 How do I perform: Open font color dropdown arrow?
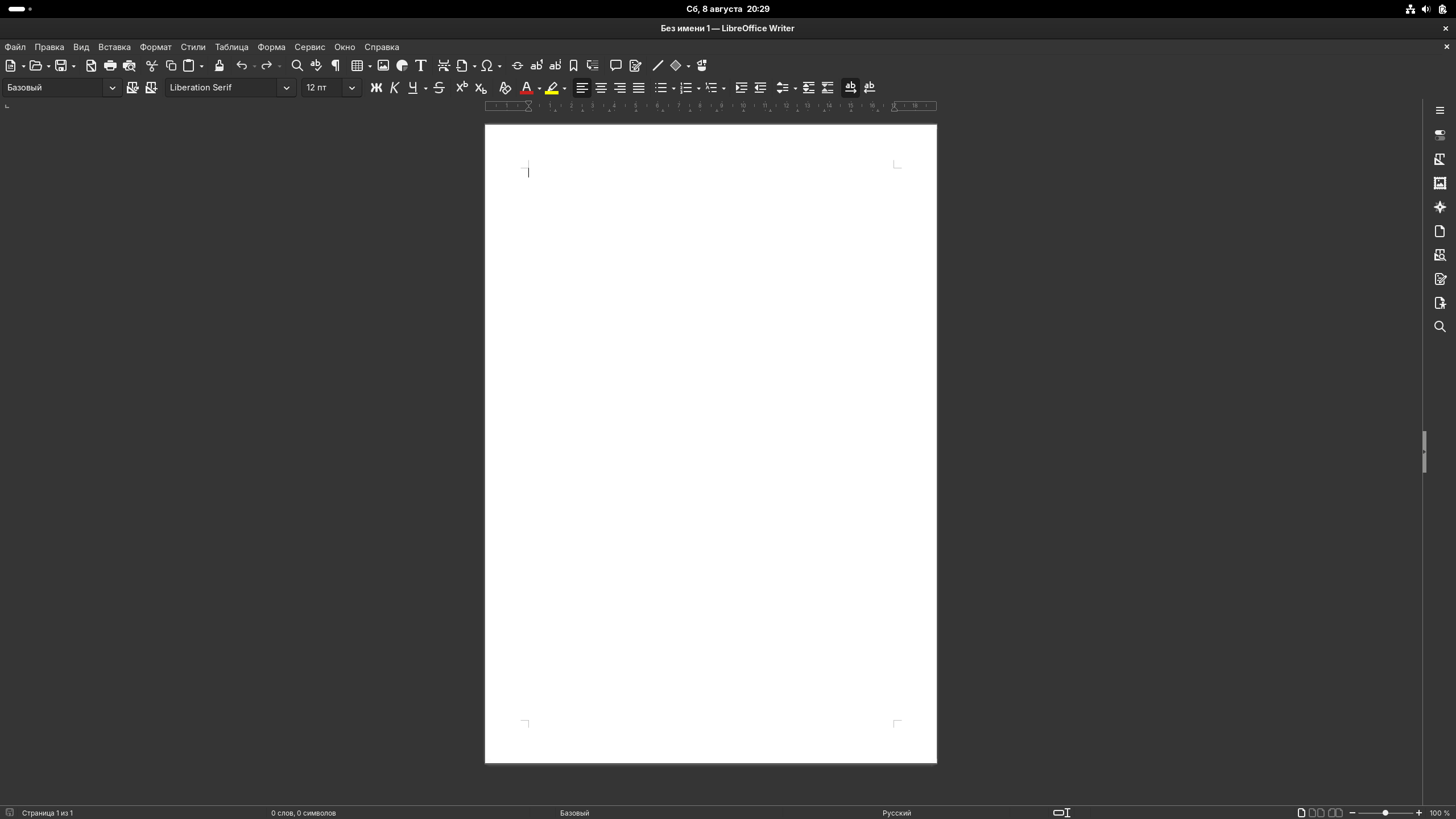click(x=539, y=89)
